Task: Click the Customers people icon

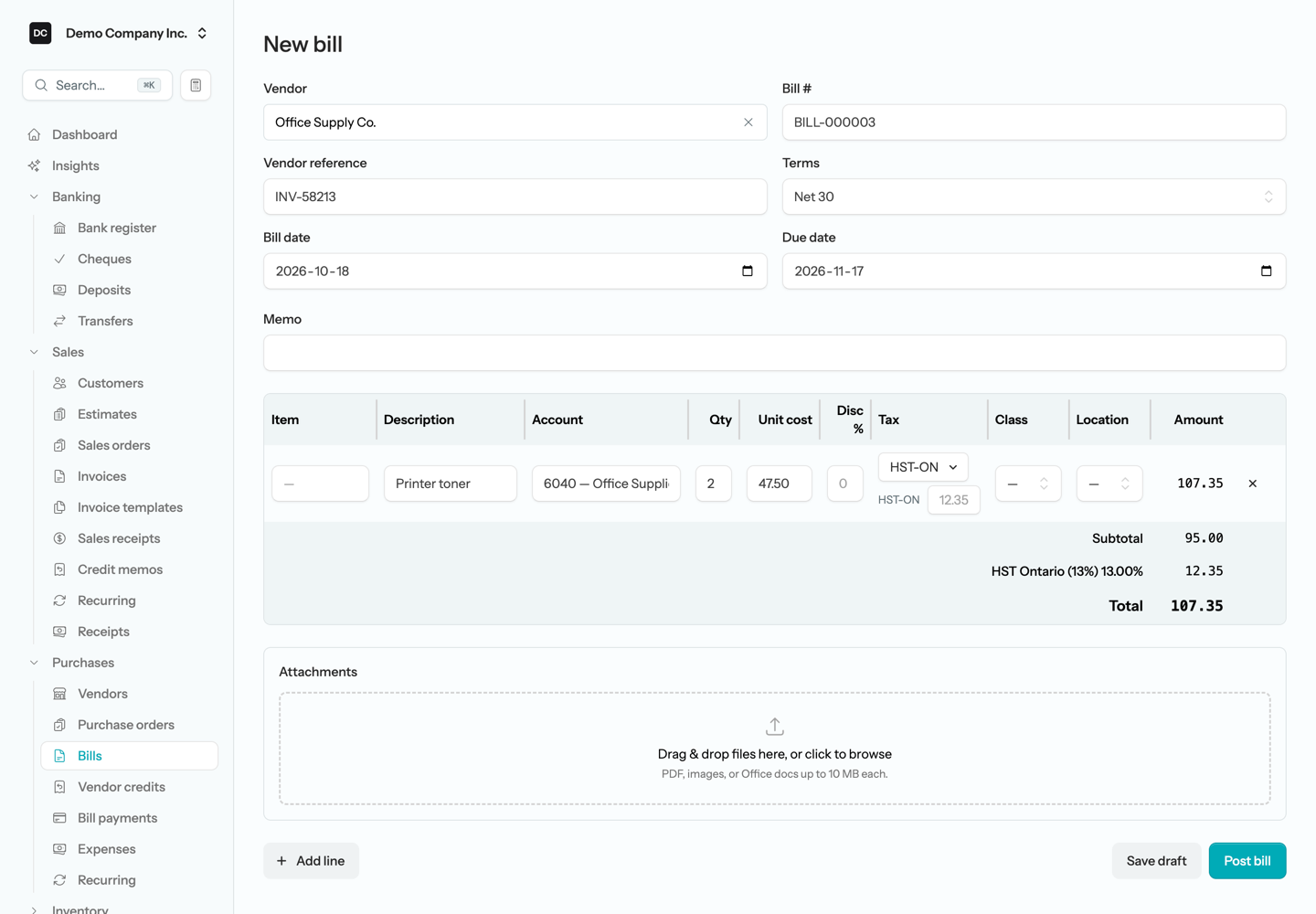Action: click(59, 383)
